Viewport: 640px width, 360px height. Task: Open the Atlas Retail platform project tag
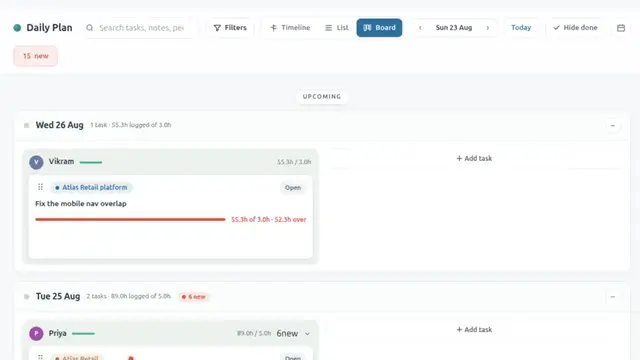coord(91,187)
